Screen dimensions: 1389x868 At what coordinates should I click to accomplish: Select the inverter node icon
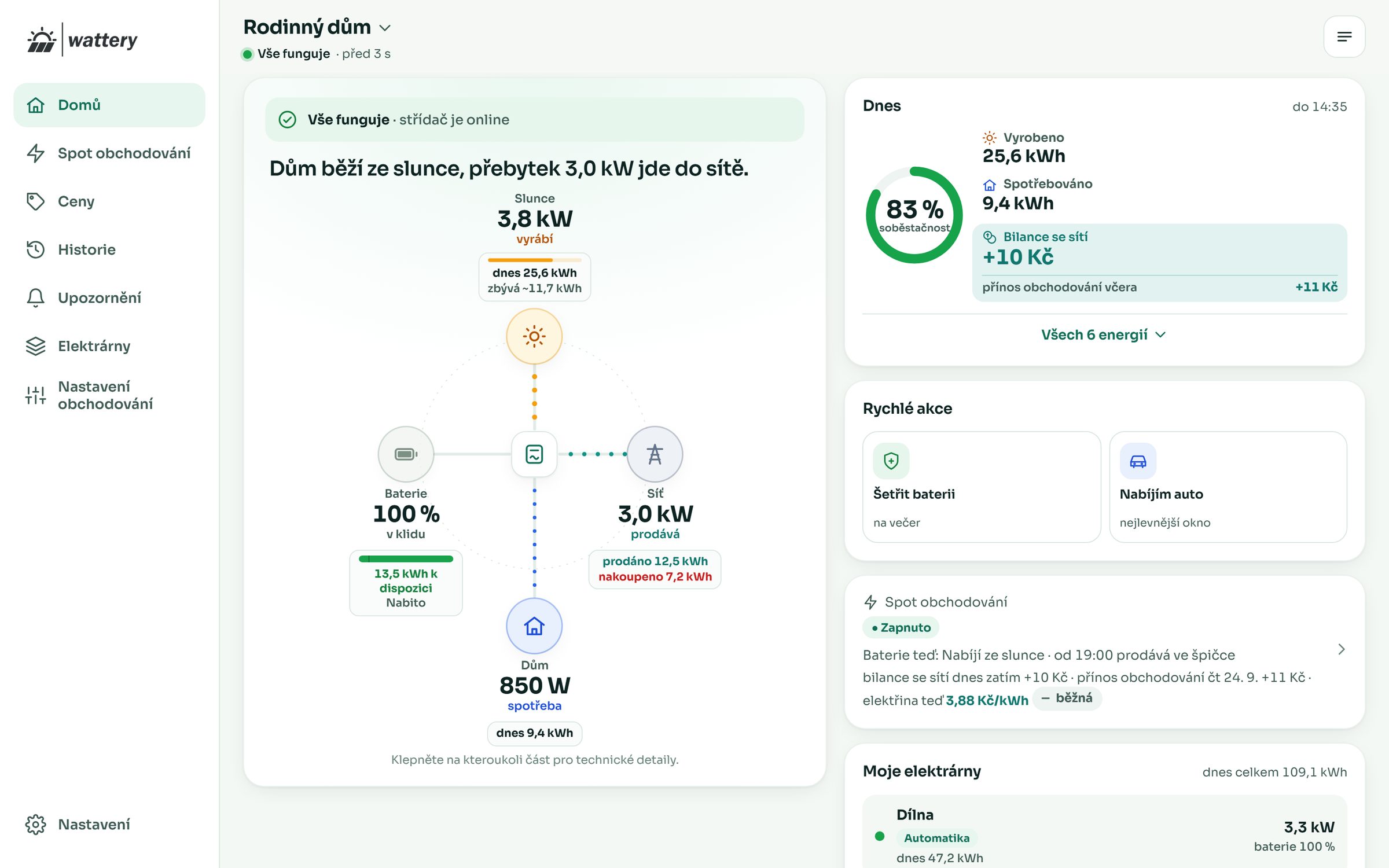click(x=534, y=454)
